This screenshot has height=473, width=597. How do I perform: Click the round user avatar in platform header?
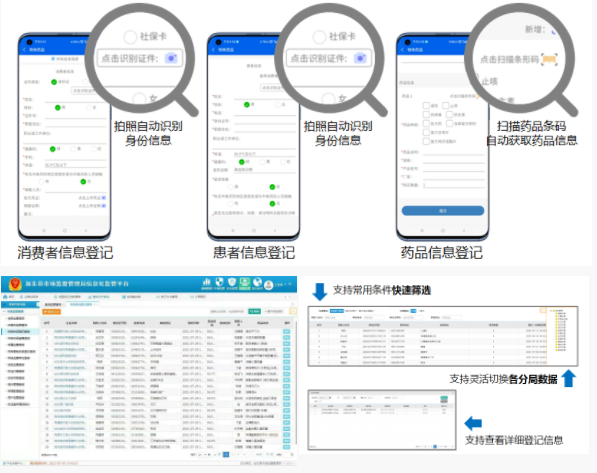point(268,284)
